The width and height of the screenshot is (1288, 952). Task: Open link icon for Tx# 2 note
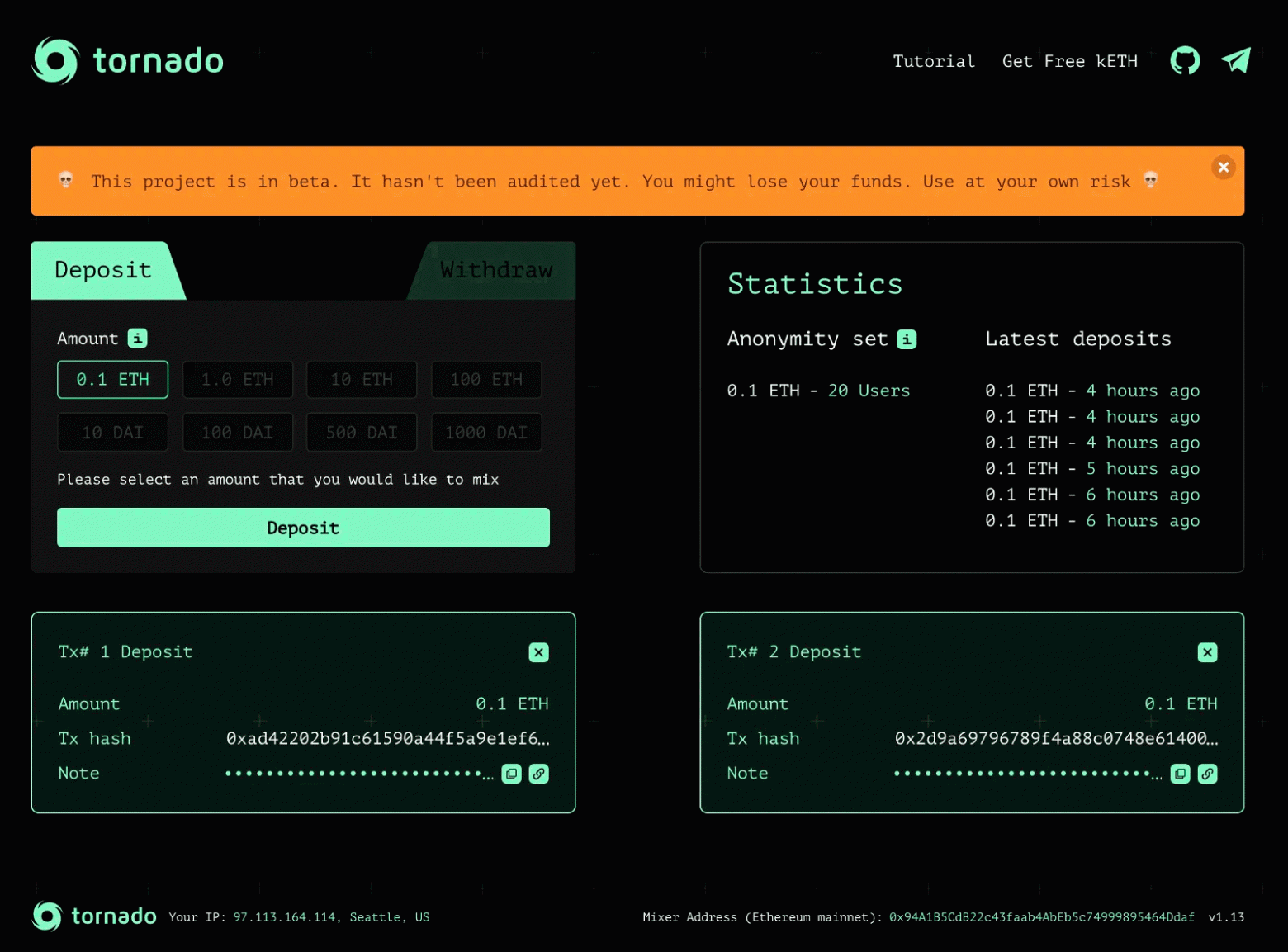pyautogui.click(x=1208, y=774)
